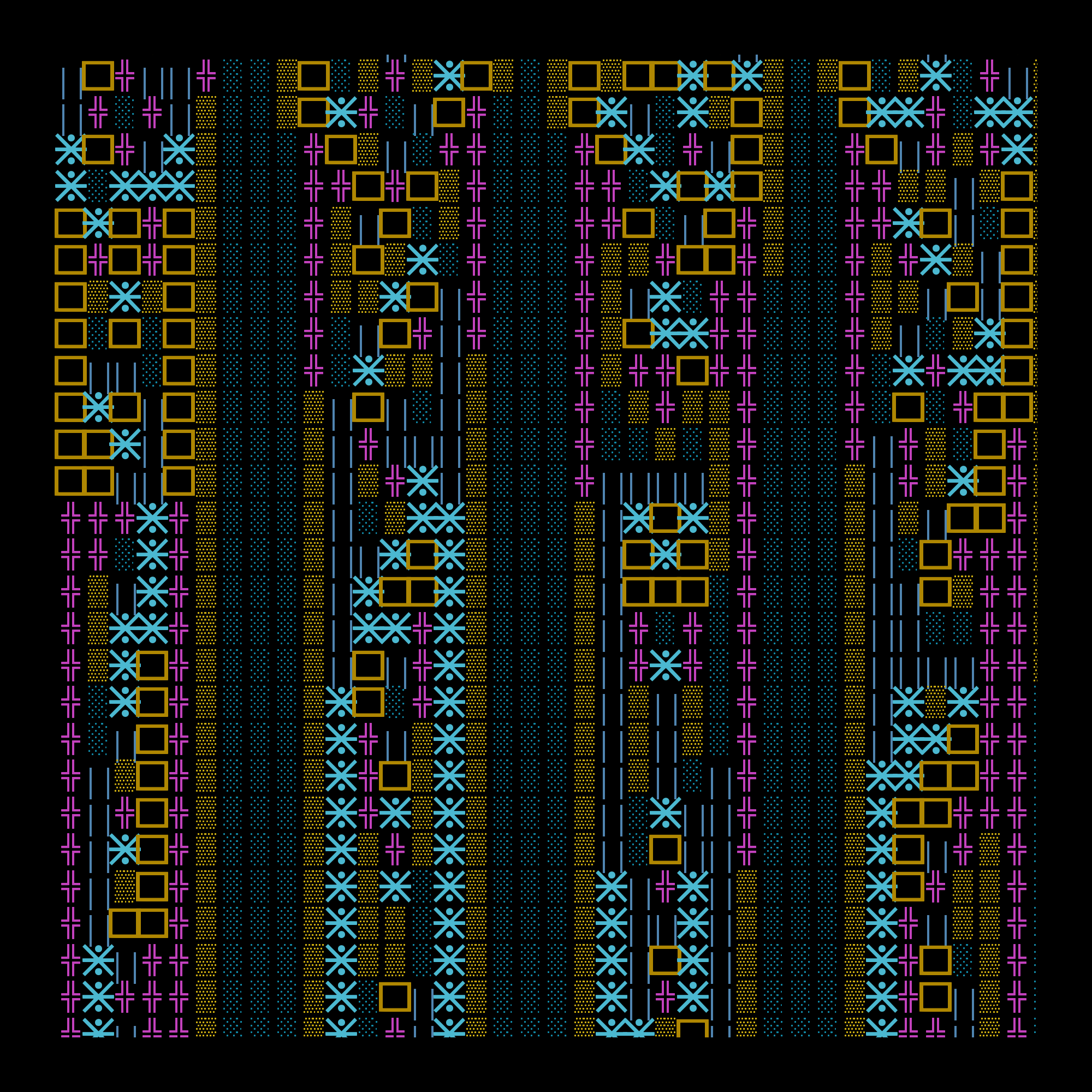Viewport: 1092px width, 1092px height.
Task: Click the isolated gold square in the lower center-right
Action: [x=665, y=850]
